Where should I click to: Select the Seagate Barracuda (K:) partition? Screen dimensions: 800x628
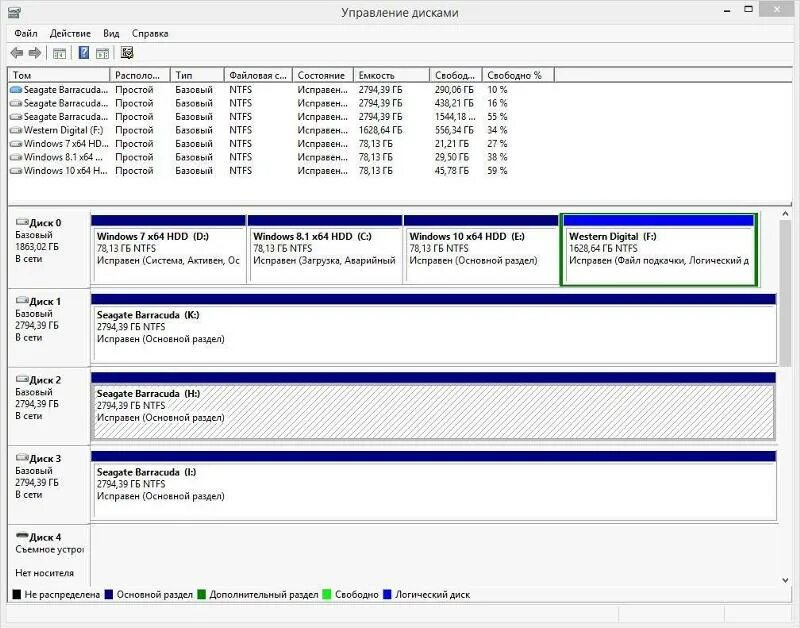(434, 328)
